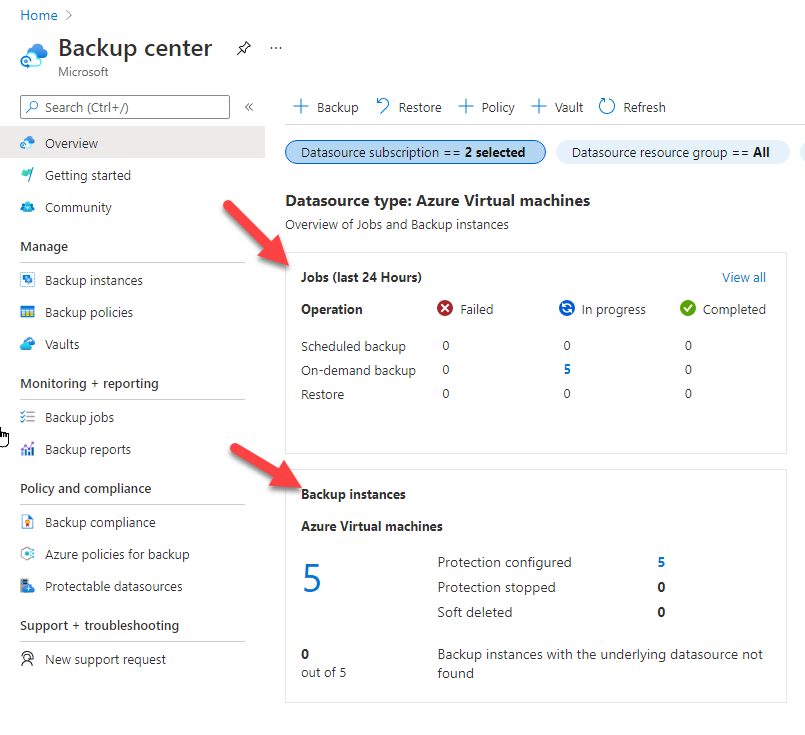Screen dimensions: 805x735
Task: Create a new Policy from toolbar
Action: (x=487, y=107)
